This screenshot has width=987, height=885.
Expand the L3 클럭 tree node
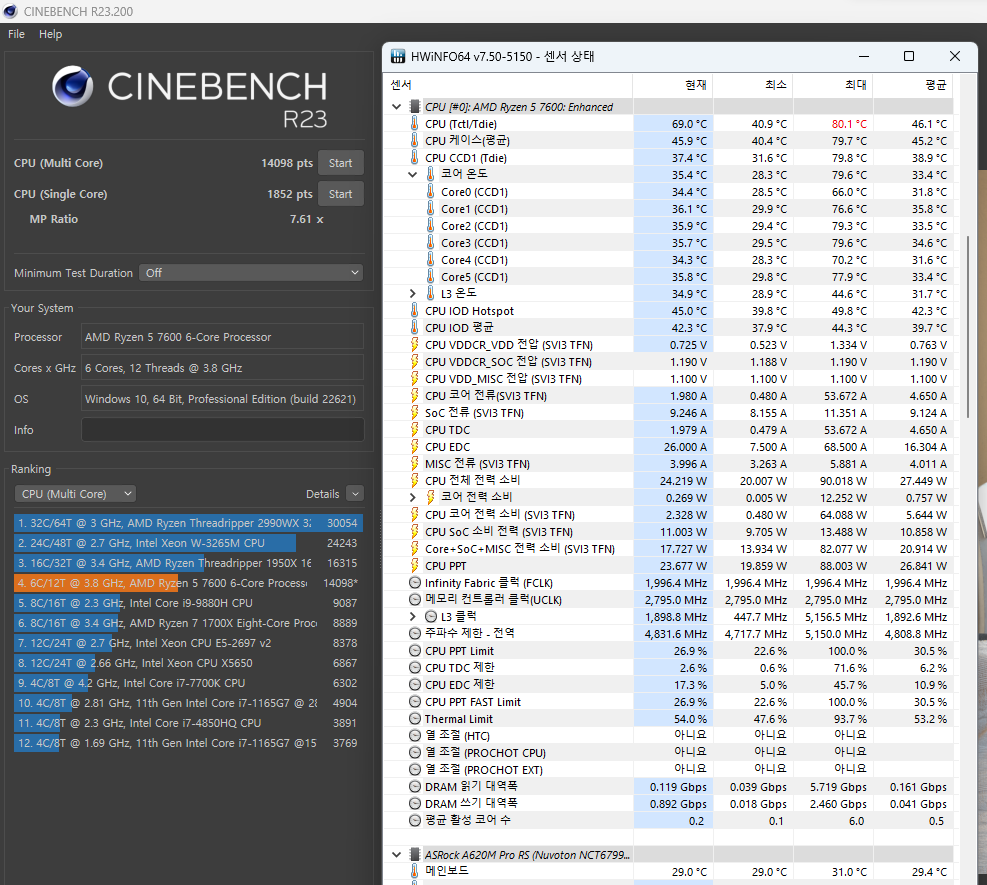click(412, 616)
